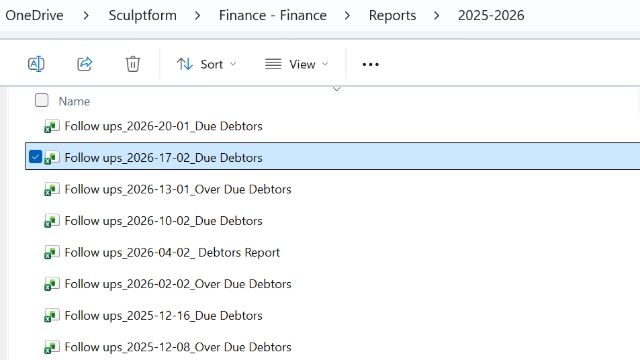The height and width of the screenshot is (360, 640).
Task: Select Follow ups_2026-10-02_Due Debtors file
Action: pos(163,221)
